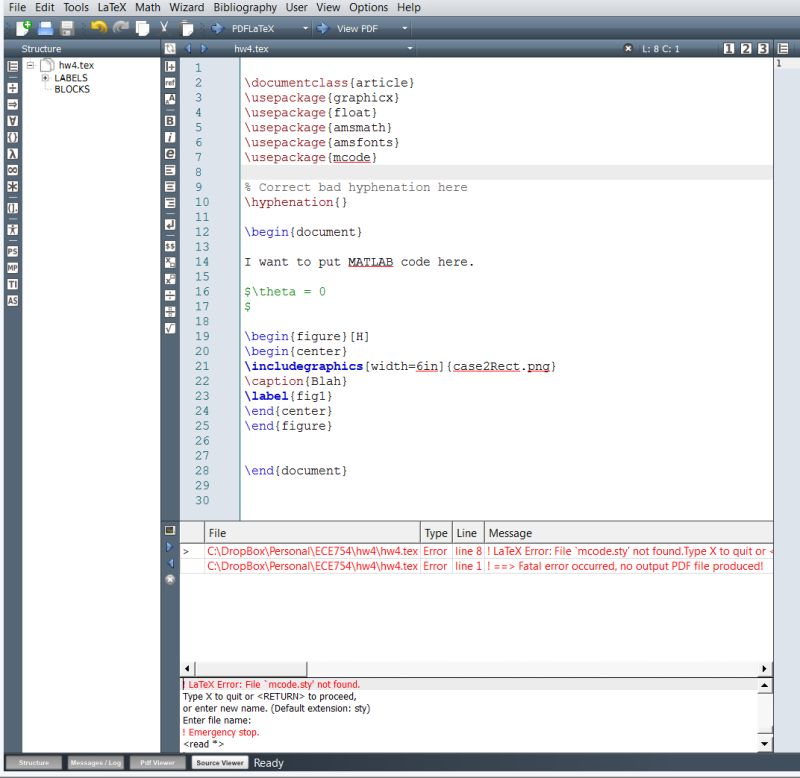
Task: Run PDFLaTeX with the blue arrow button
Action: (217, 28)
